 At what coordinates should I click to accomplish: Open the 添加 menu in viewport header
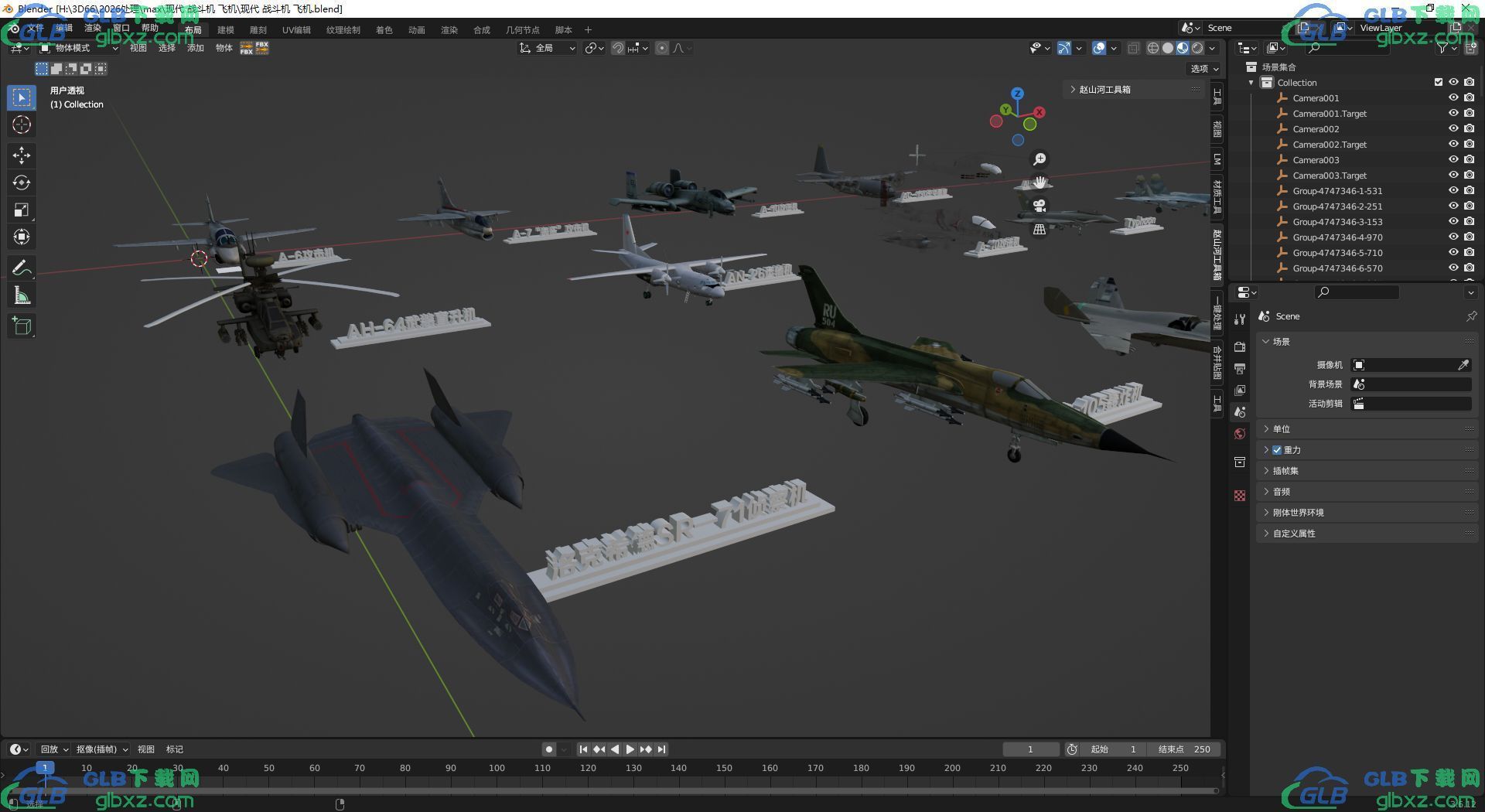(196, 48)
